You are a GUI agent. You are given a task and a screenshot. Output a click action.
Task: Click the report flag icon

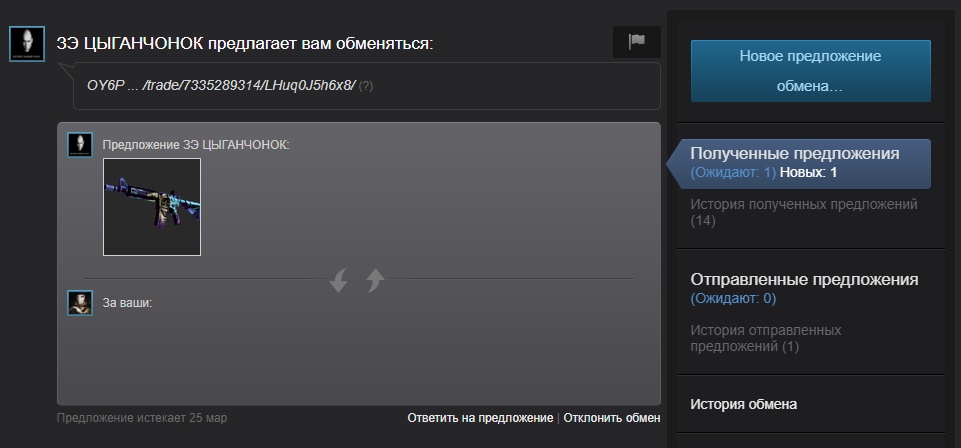pyautogui.click(x=637, y=42)
